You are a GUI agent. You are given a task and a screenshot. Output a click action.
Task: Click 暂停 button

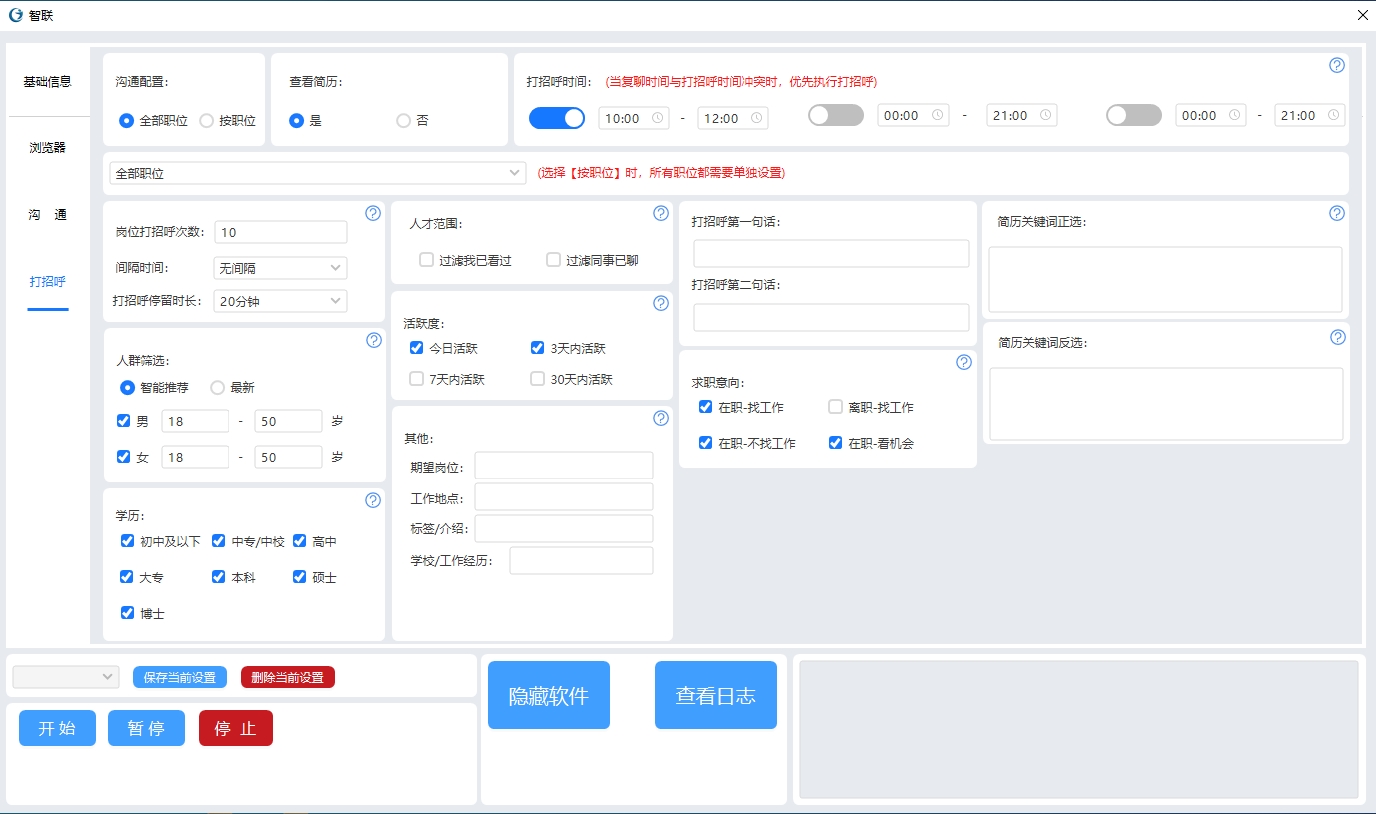click(146, 728)
